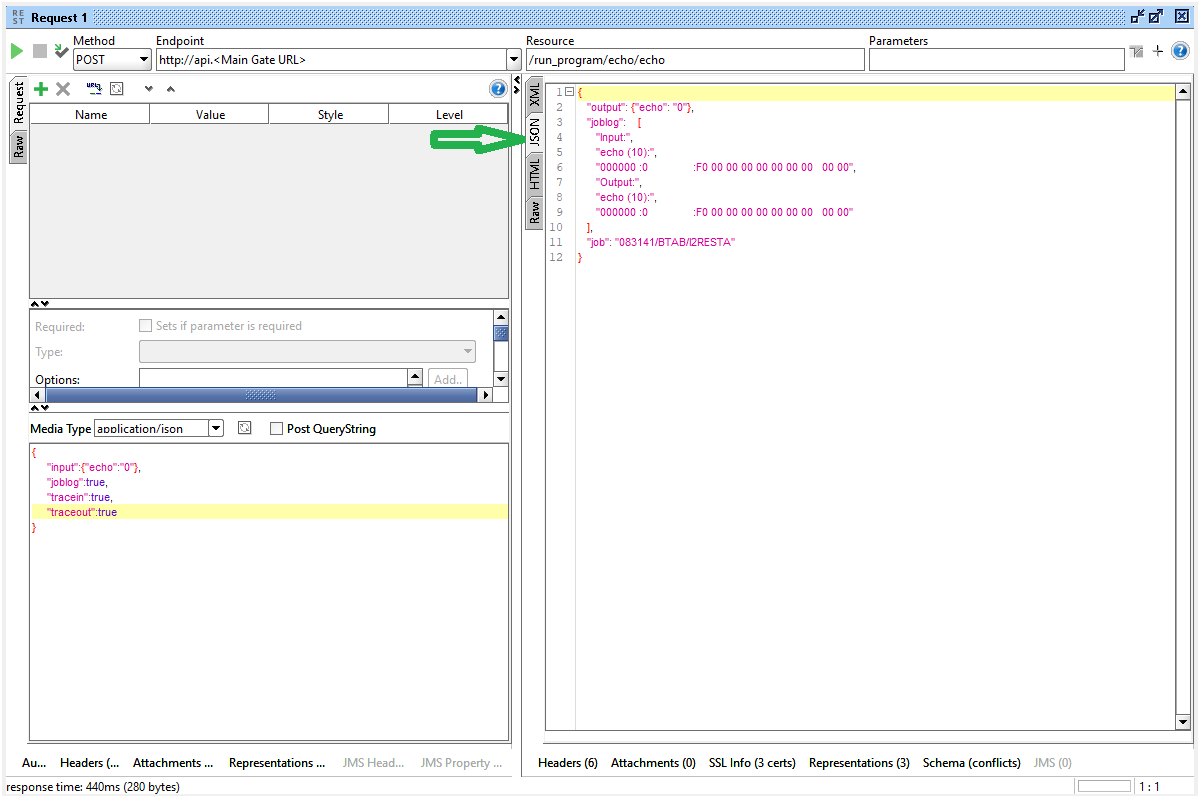Viewport: 1198px width, 796px height.
Task: Open help icon beside the Parameters field
Action: click(1180, 51)
